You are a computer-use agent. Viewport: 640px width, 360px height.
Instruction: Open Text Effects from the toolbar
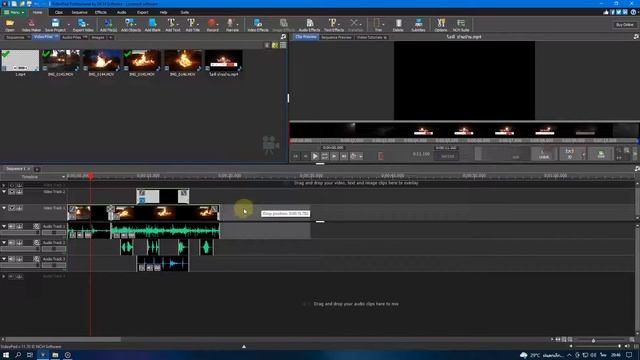333,25
